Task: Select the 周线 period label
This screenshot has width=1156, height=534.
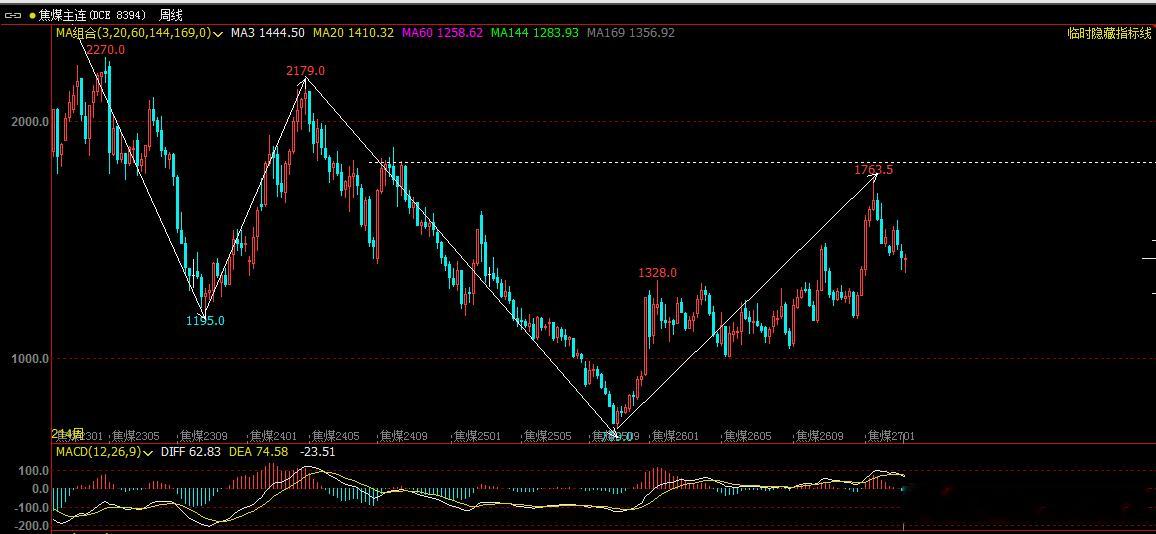Action: (x=171, y=15)
